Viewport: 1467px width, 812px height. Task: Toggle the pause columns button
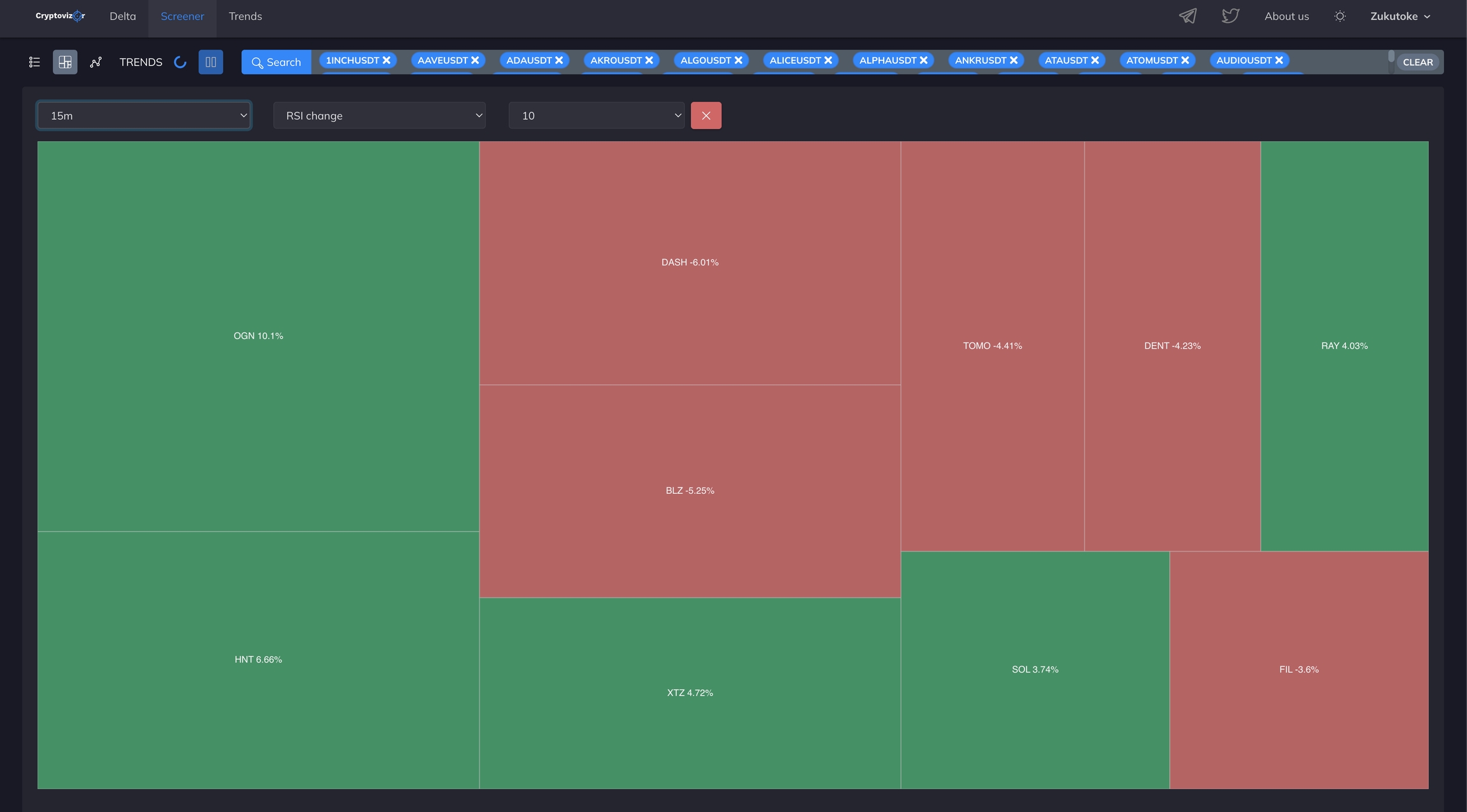coord(211,62)
